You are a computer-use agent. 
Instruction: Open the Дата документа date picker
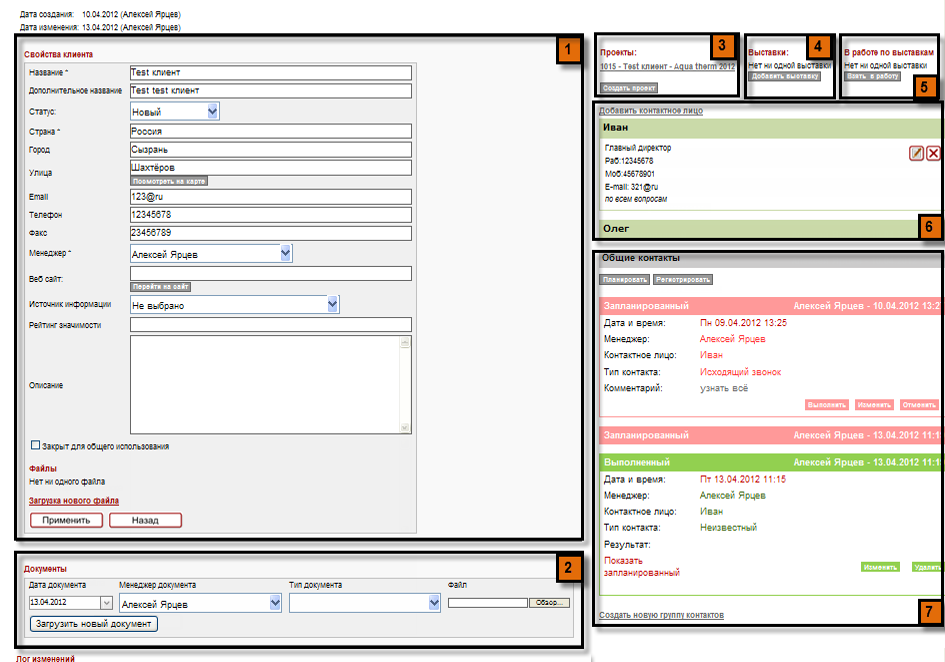[x=106, y=603]
